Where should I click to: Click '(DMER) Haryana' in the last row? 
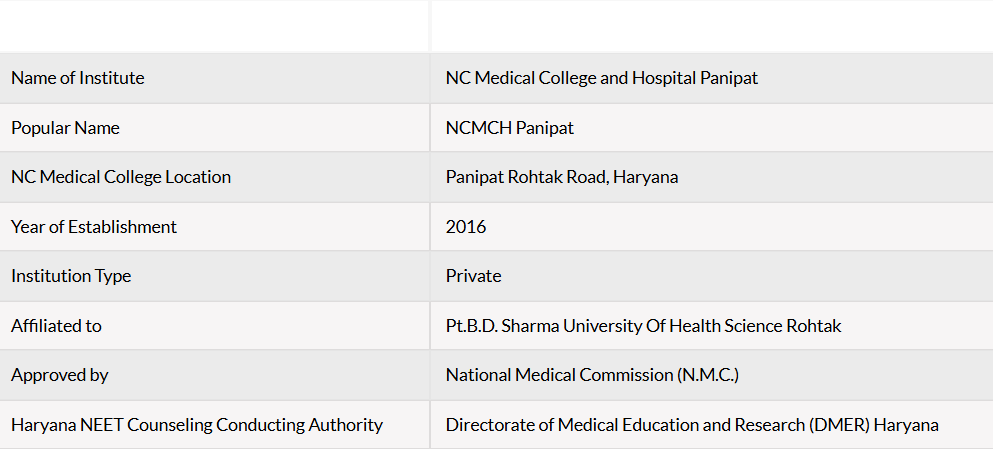click(x=873, y=425)
